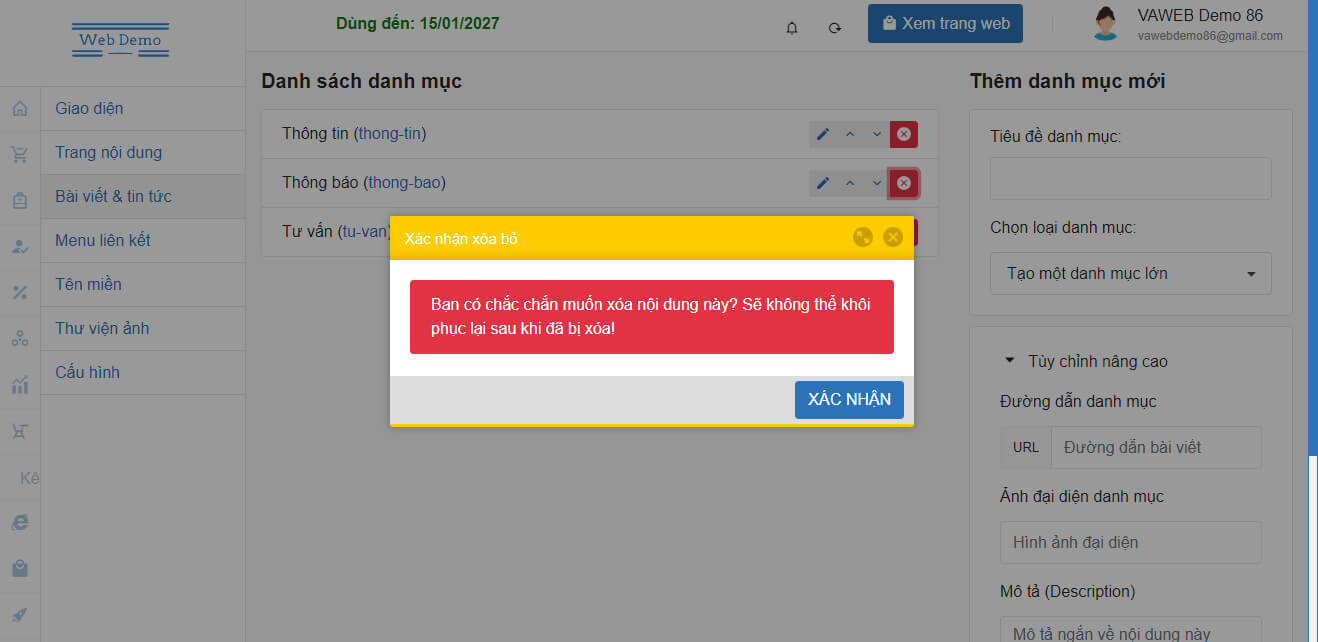
Task: Go to the Thư viện ảnh menu
Action: pos(102,328)
